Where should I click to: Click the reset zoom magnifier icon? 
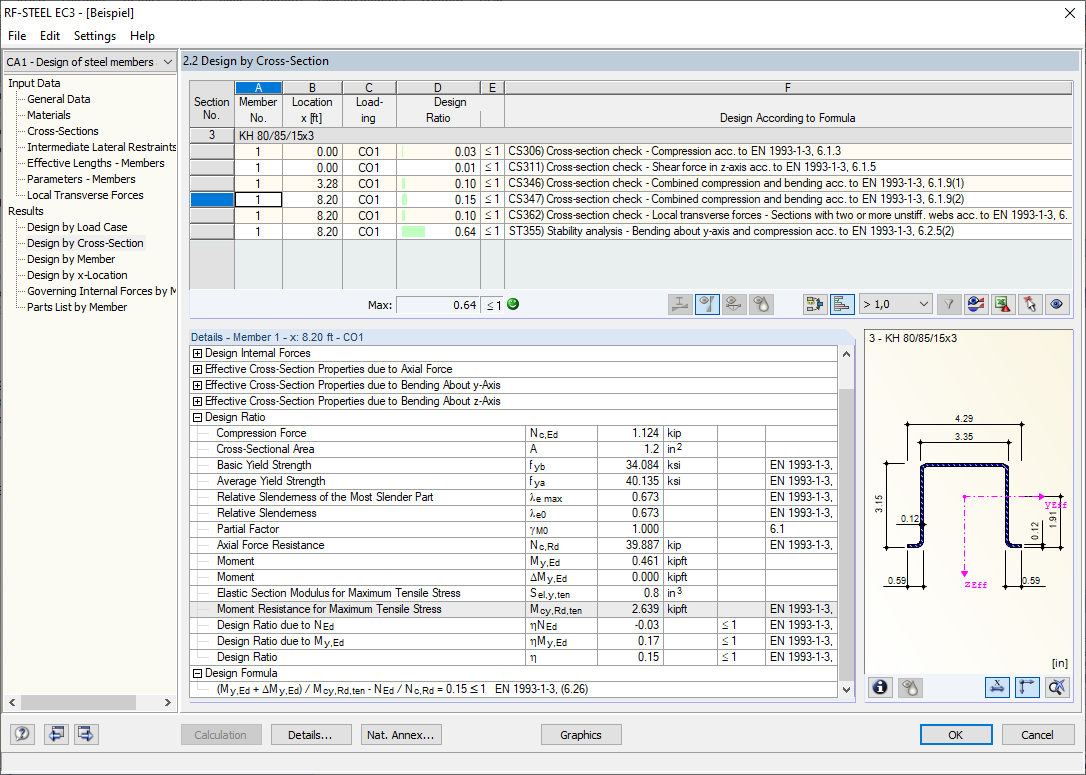[1056, 687]
